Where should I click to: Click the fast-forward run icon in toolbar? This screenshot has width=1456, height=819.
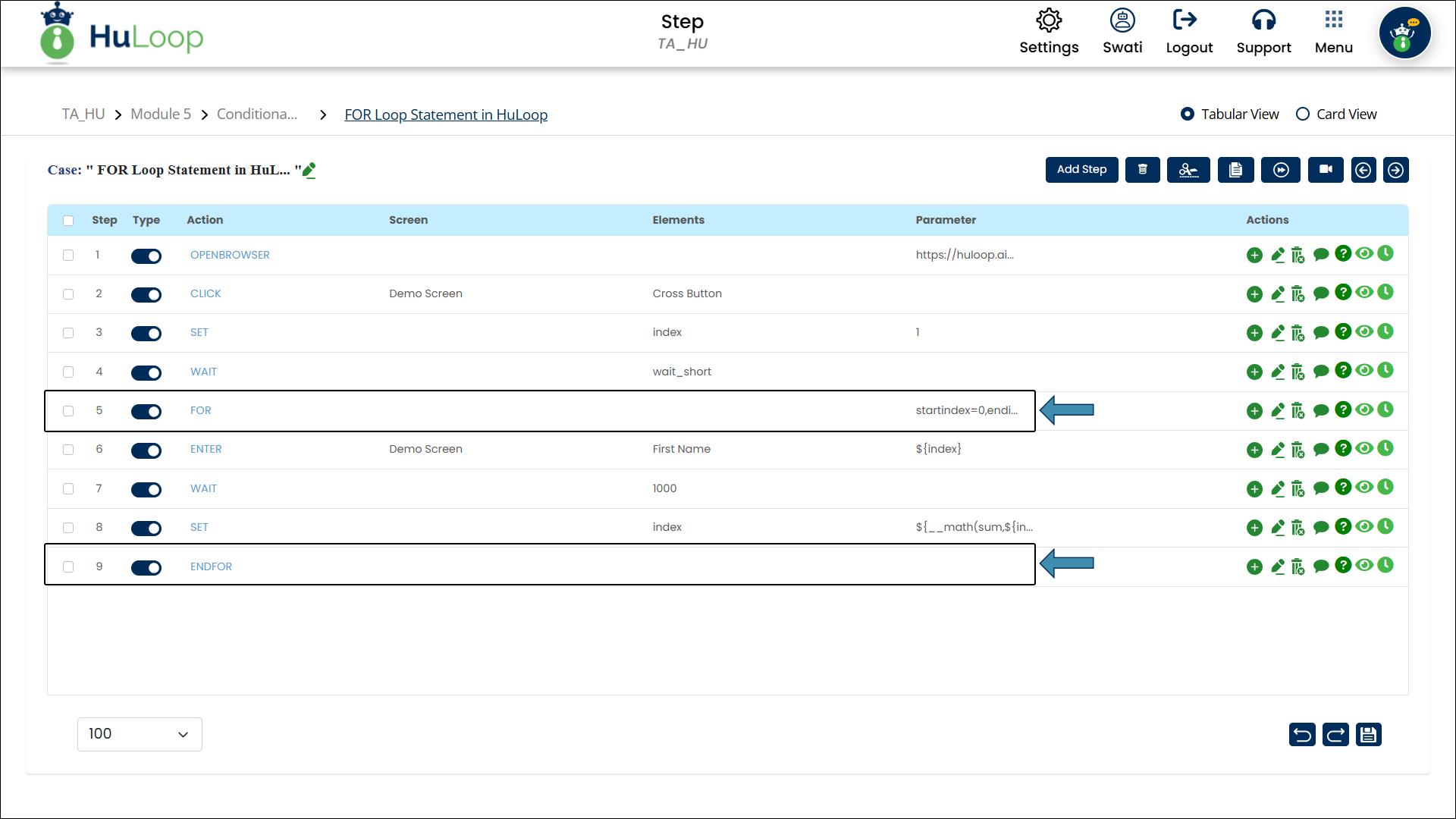click(1280, 170)
